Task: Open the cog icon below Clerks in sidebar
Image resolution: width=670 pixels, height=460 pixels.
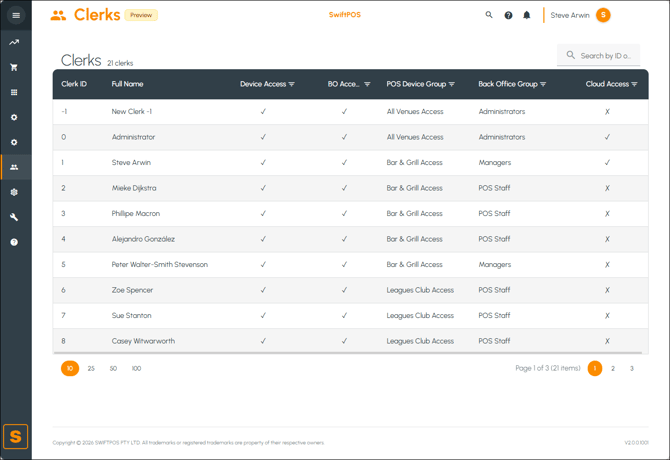Action: coord(14,192)
